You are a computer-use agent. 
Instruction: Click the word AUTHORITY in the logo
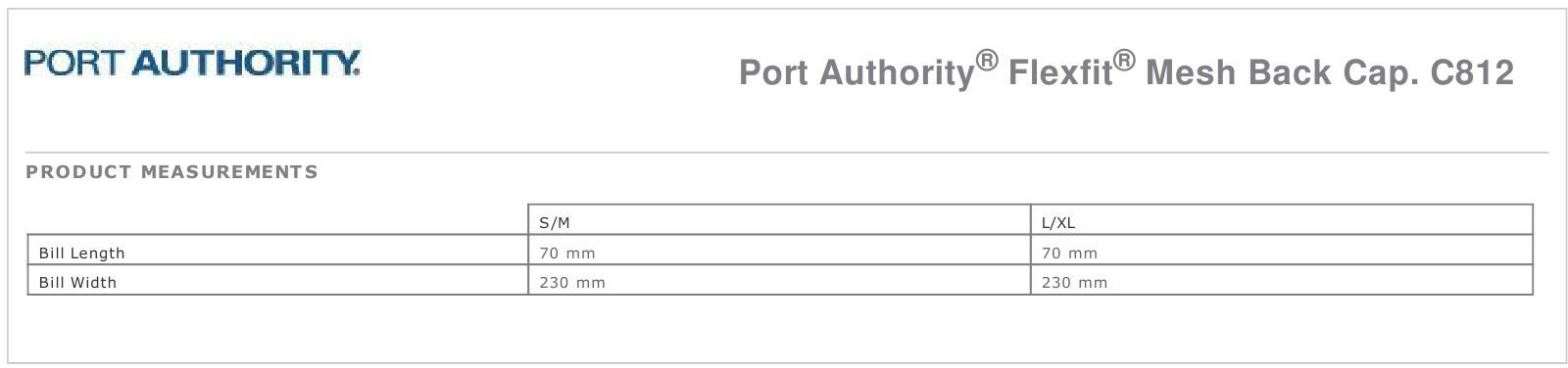(x=246, y=63)
